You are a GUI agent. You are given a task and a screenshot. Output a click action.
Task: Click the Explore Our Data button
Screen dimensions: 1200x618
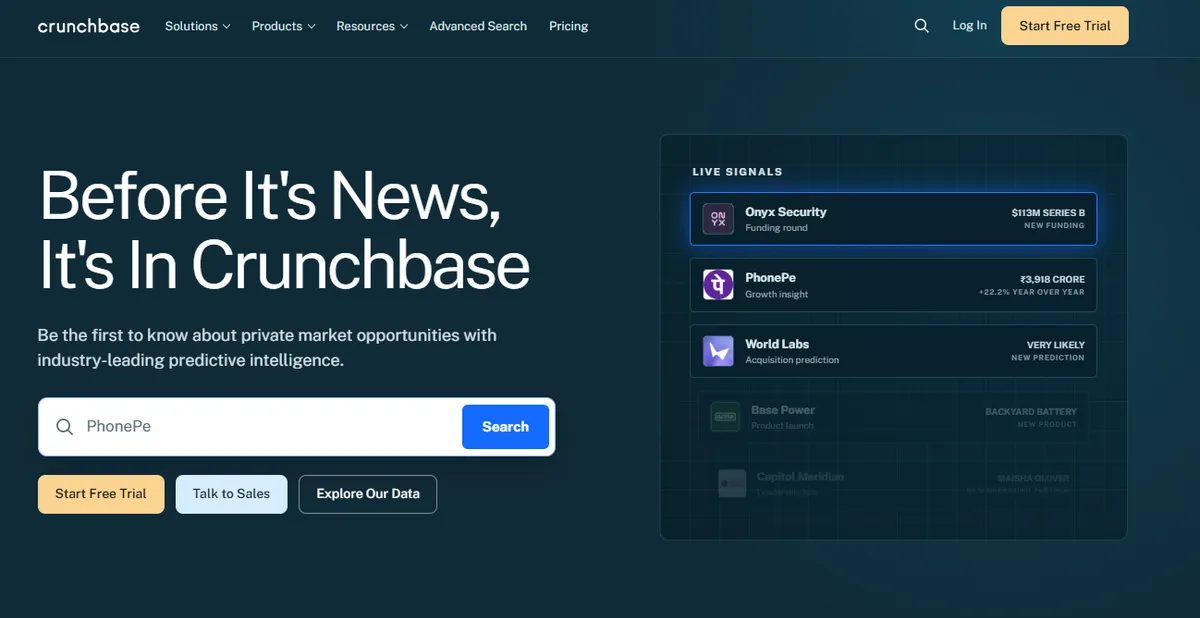click(368, 494)
